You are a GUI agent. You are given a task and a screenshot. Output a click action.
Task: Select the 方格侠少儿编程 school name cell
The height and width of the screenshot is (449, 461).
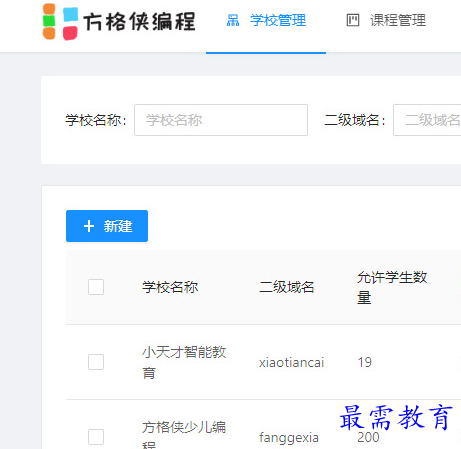tap(184, 435)
